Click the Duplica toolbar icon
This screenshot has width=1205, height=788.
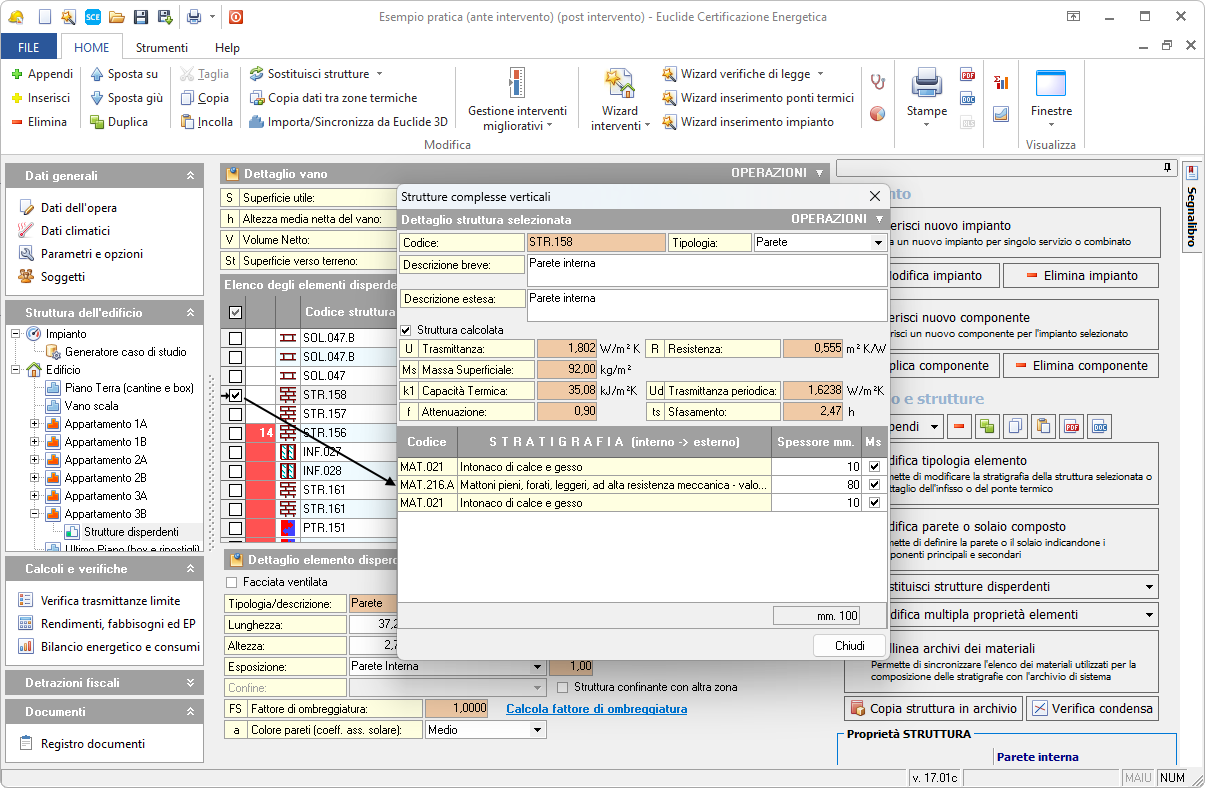97,122
